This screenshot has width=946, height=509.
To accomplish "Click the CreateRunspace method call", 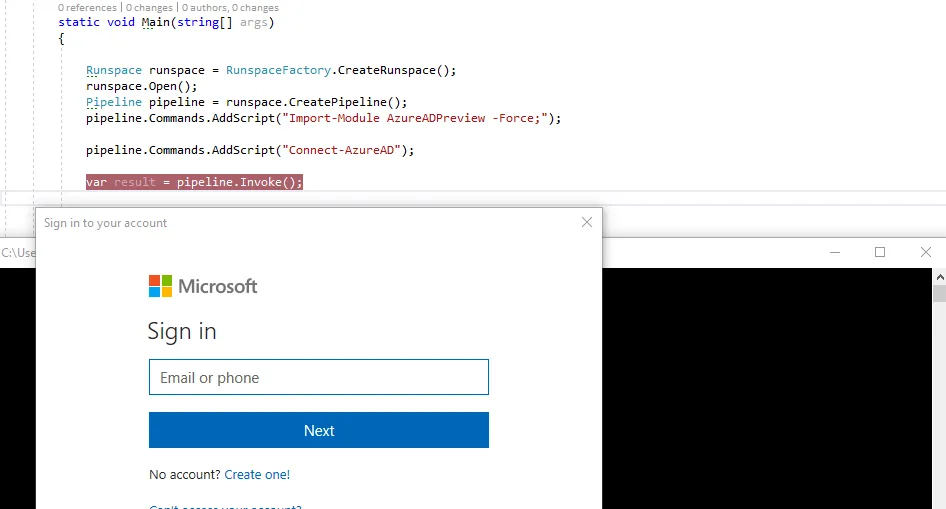I will tap(386, 70).
